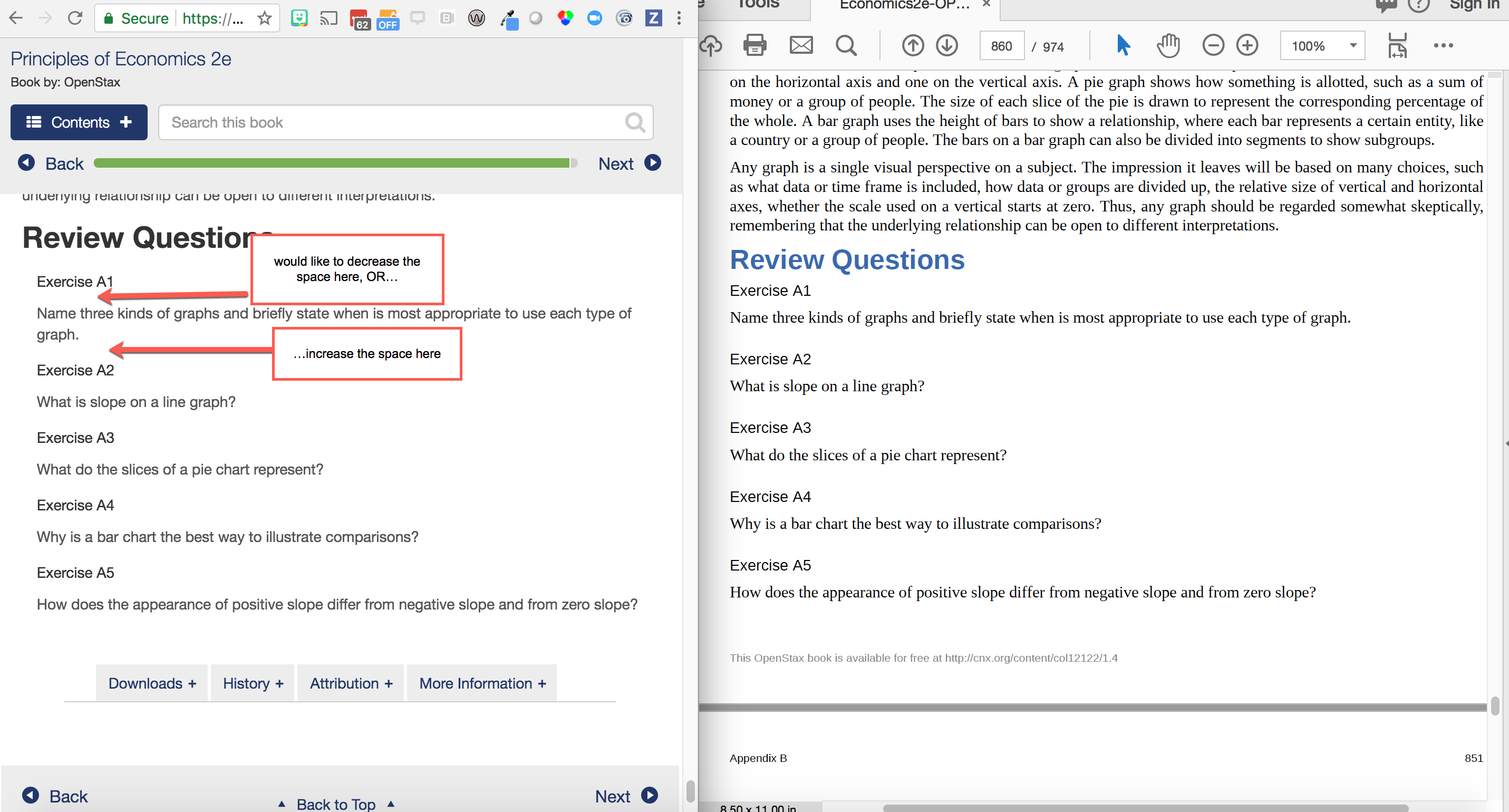1509x812 pixels.
Task: Focus the Search this book field
Action: (x=405, y=122)
